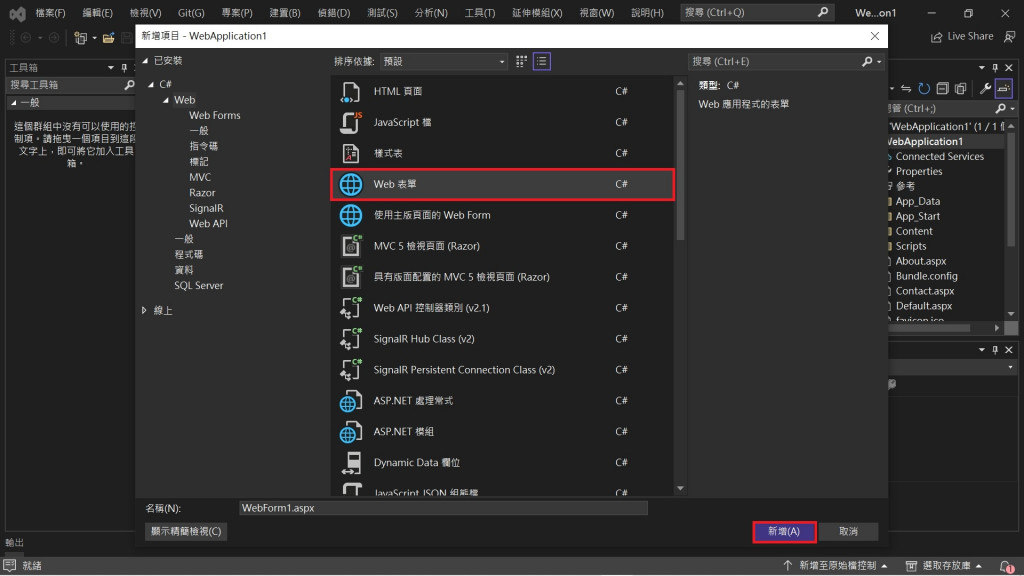The image size is (1024, 576).
Task: Select SQL Server category in tree
Action: tap(199, 285)
